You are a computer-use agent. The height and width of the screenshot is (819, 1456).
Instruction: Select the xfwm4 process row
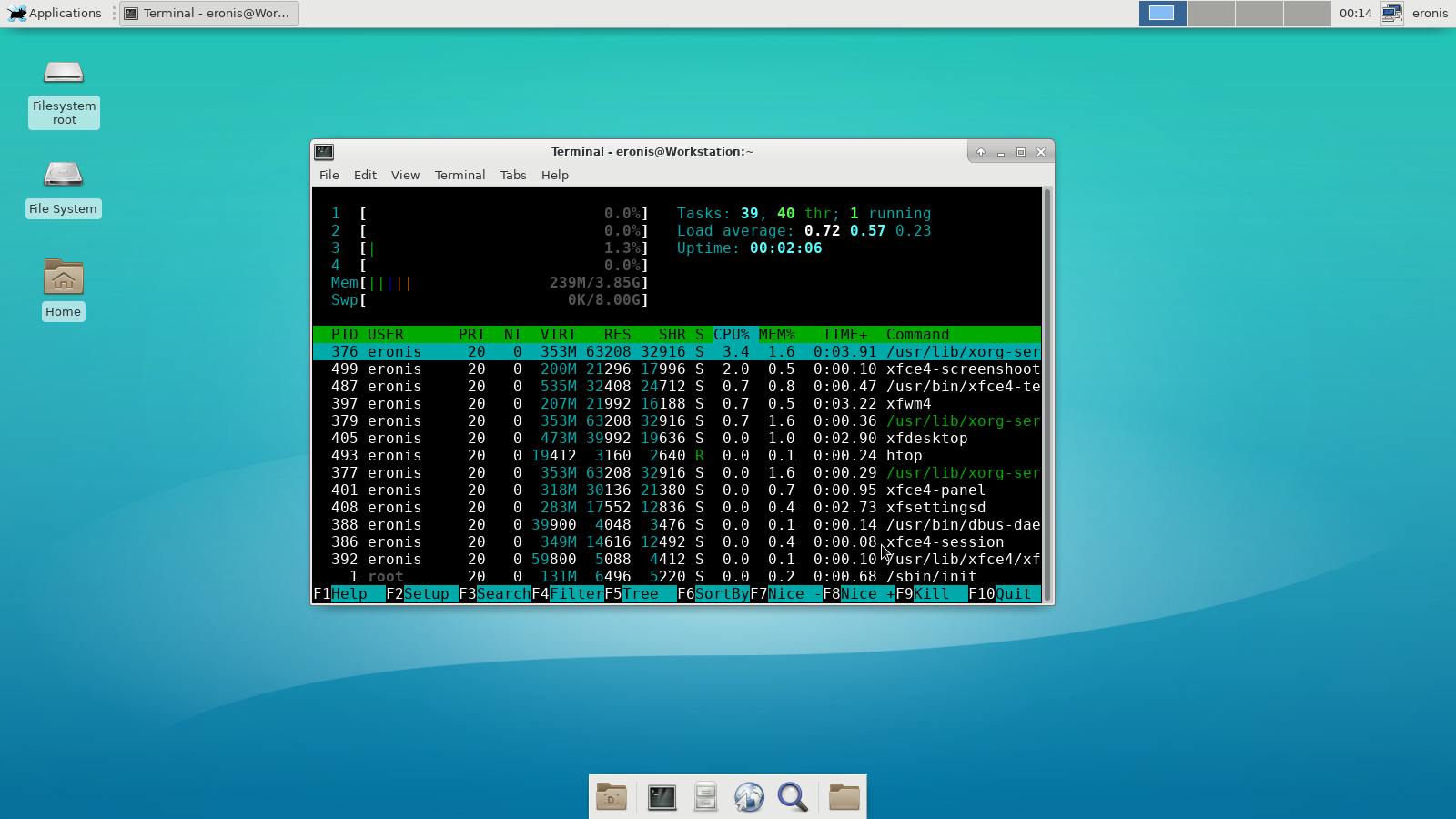point(677,403)
